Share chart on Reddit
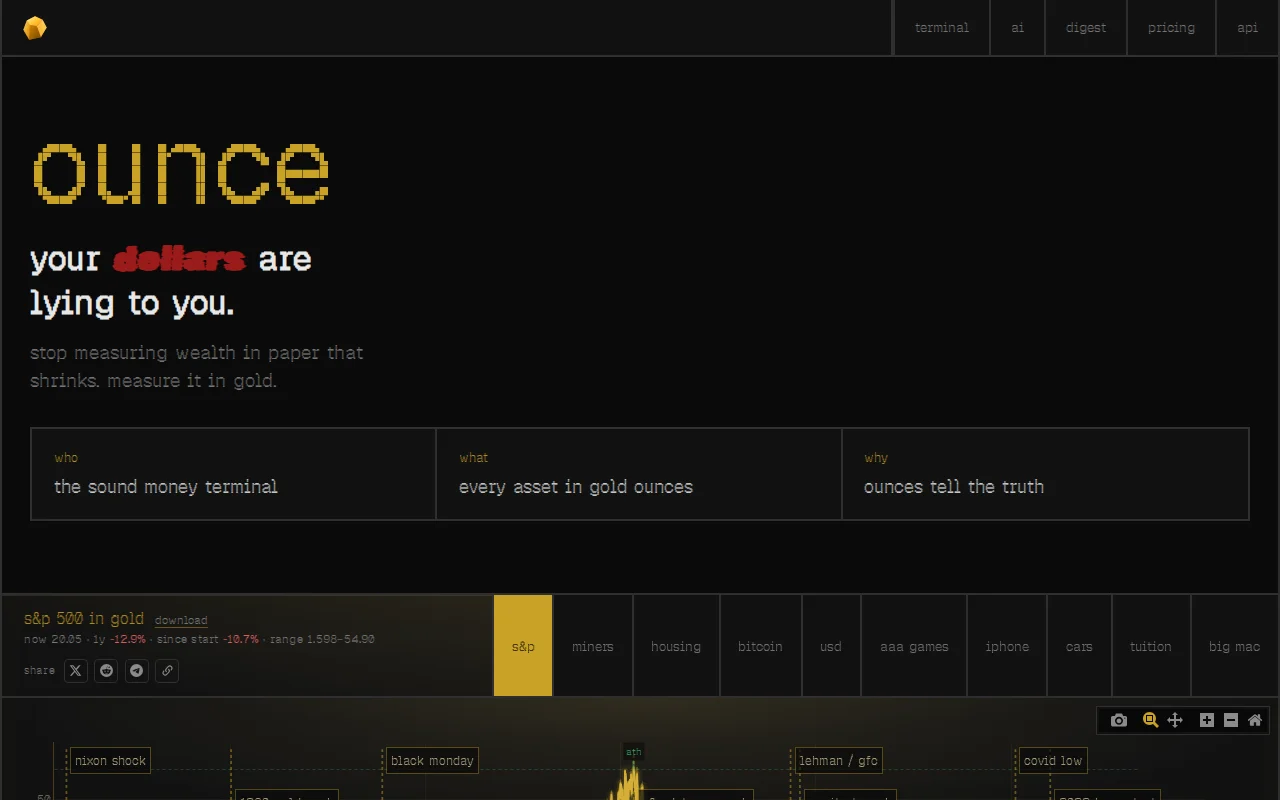1280x800 pixels. 106,671
